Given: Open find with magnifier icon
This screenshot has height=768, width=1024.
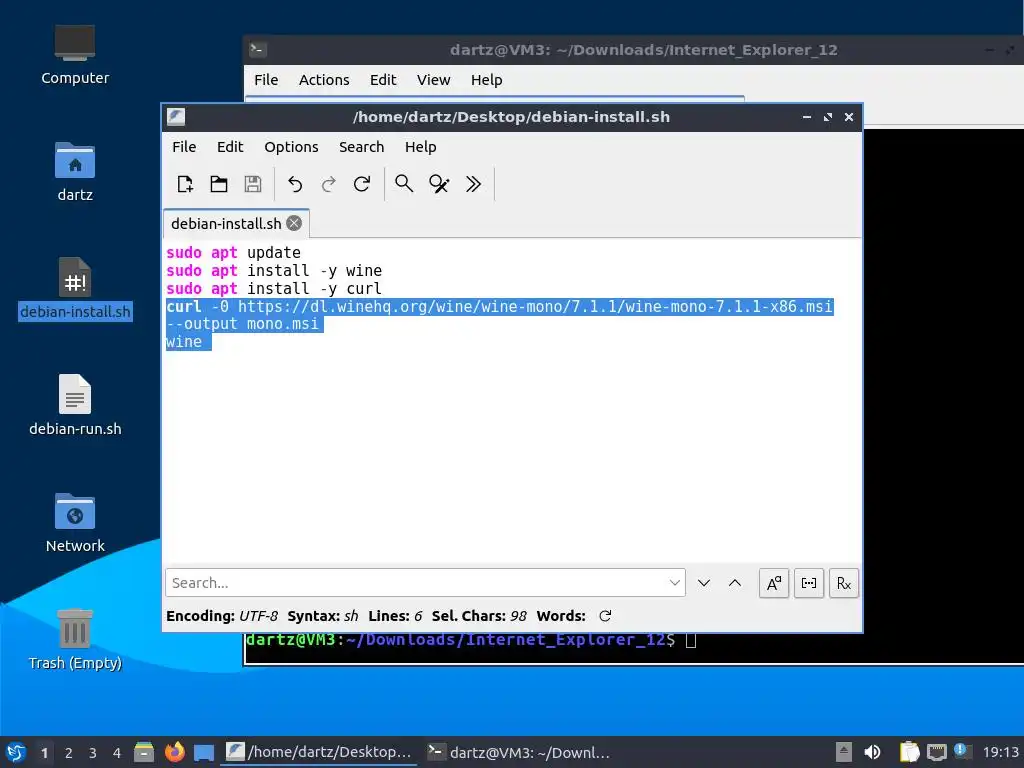Looking at the screenshot, I should pyautogui.click(x=404, y=184).
